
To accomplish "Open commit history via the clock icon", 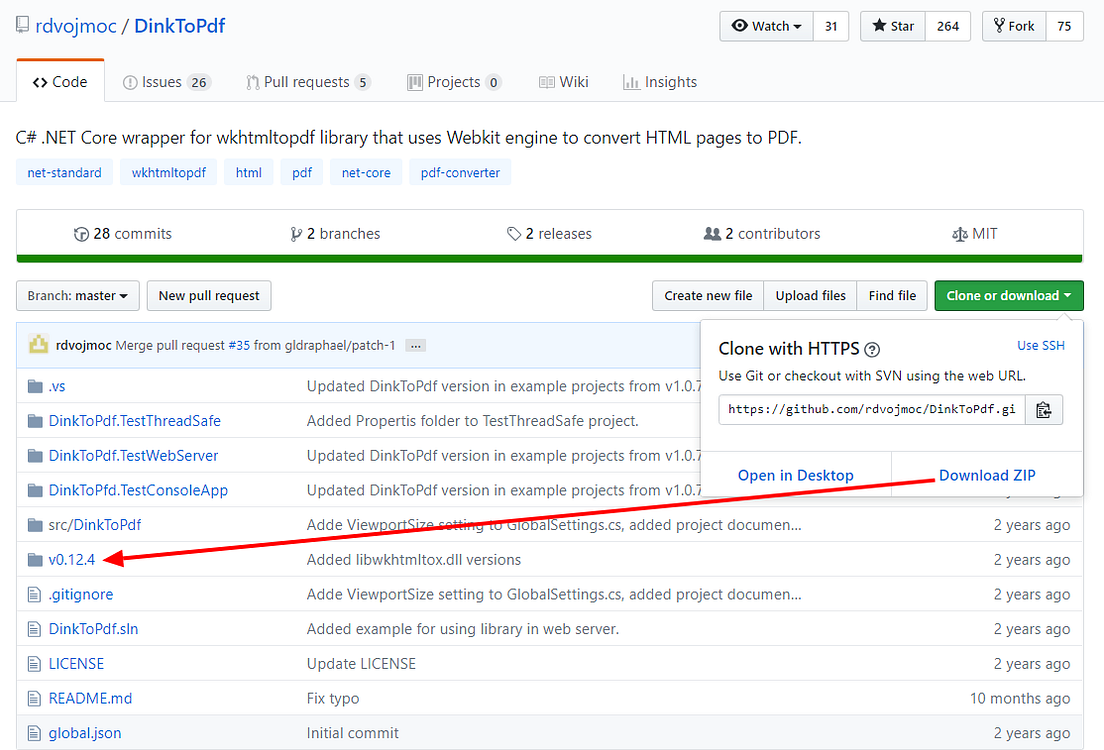I will (81, 233).
